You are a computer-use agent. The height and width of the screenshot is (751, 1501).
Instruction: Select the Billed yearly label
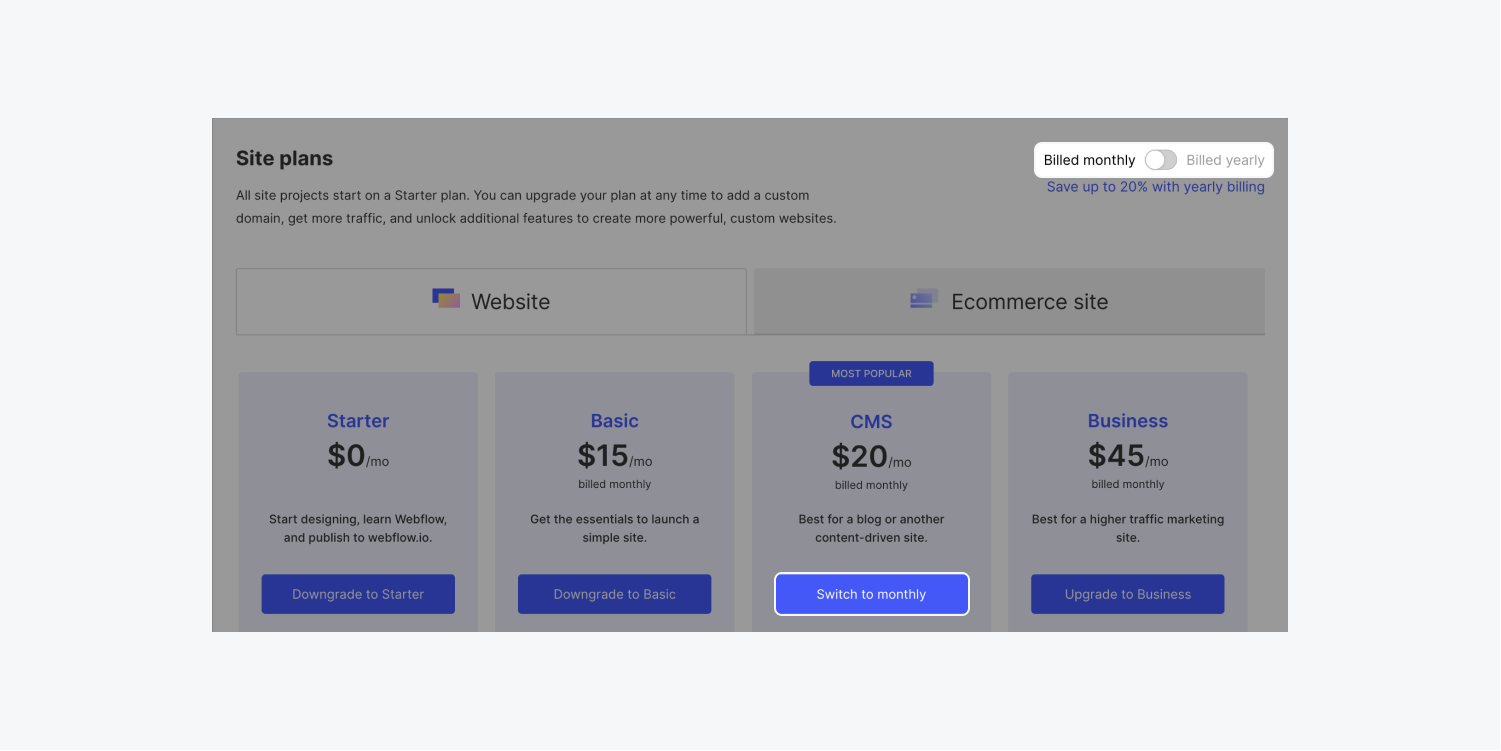[1225, 160]
